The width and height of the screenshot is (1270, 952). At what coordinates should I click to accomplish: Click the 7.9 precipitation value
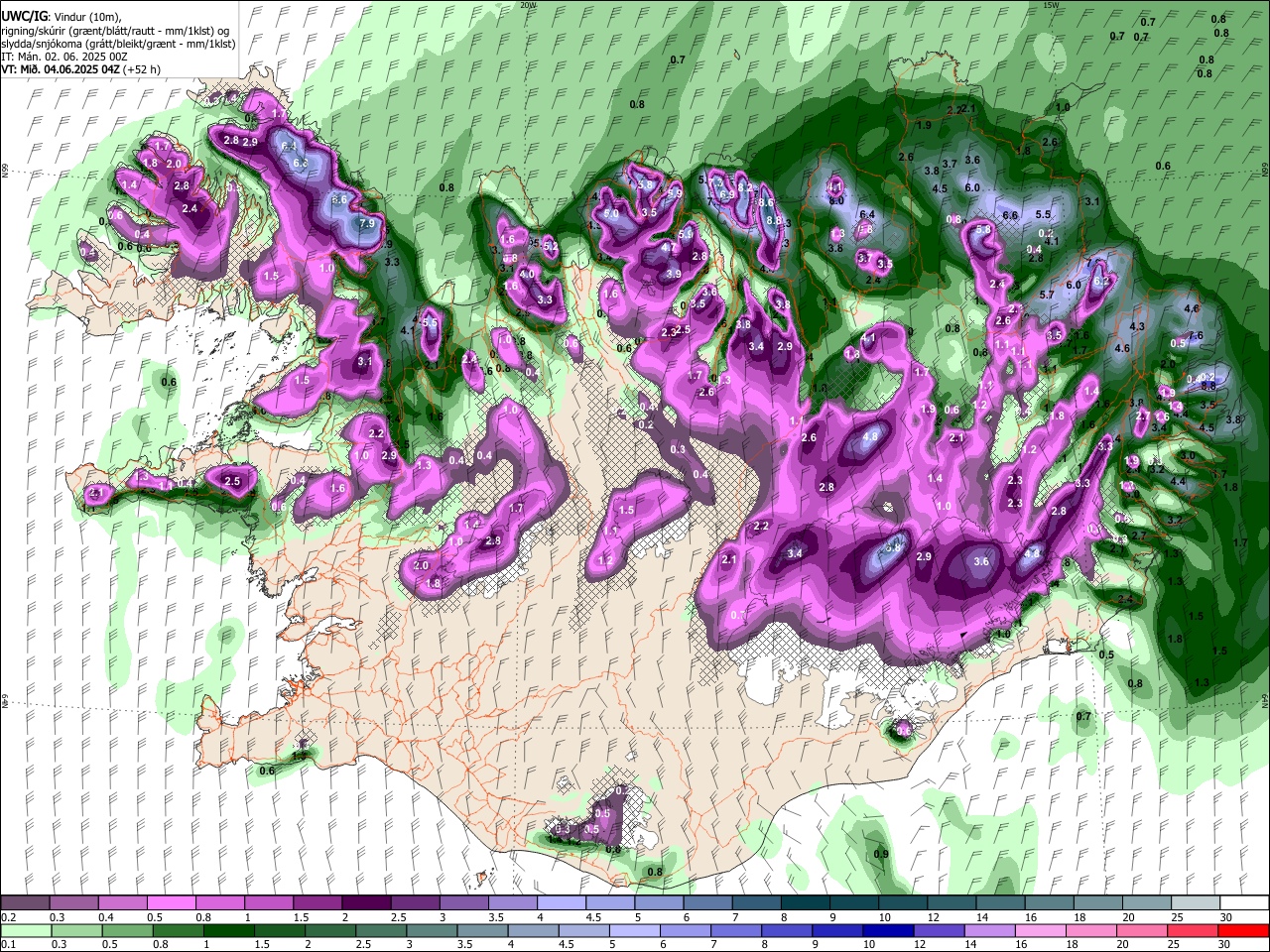point(367,224)
